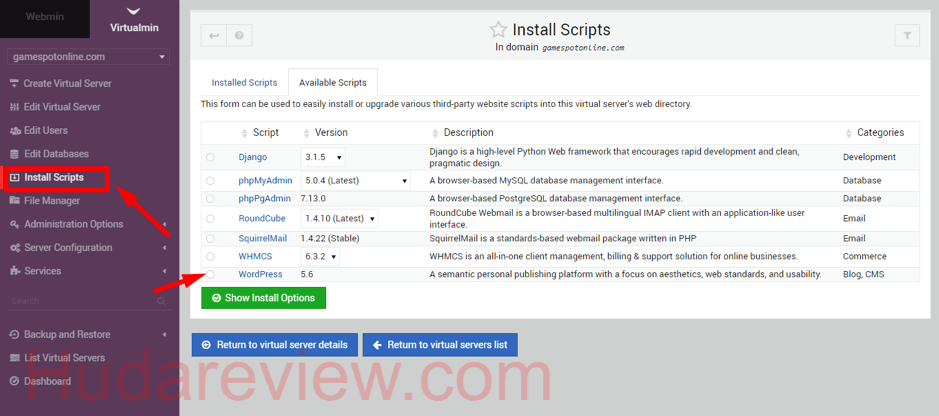The image size is (939, 416).
Task: Select the Django radio button
Action: [210, 157]
